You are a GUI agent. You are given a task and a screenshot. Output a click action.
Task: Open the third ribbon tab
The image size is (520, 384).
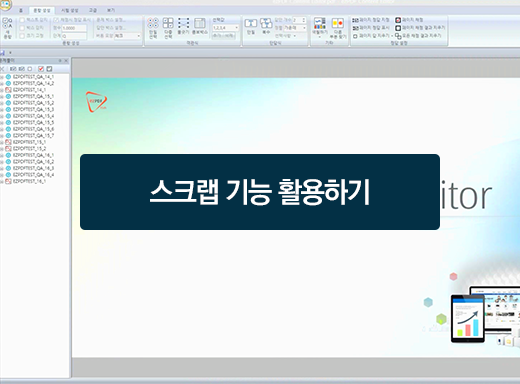[x=70, y=11]
